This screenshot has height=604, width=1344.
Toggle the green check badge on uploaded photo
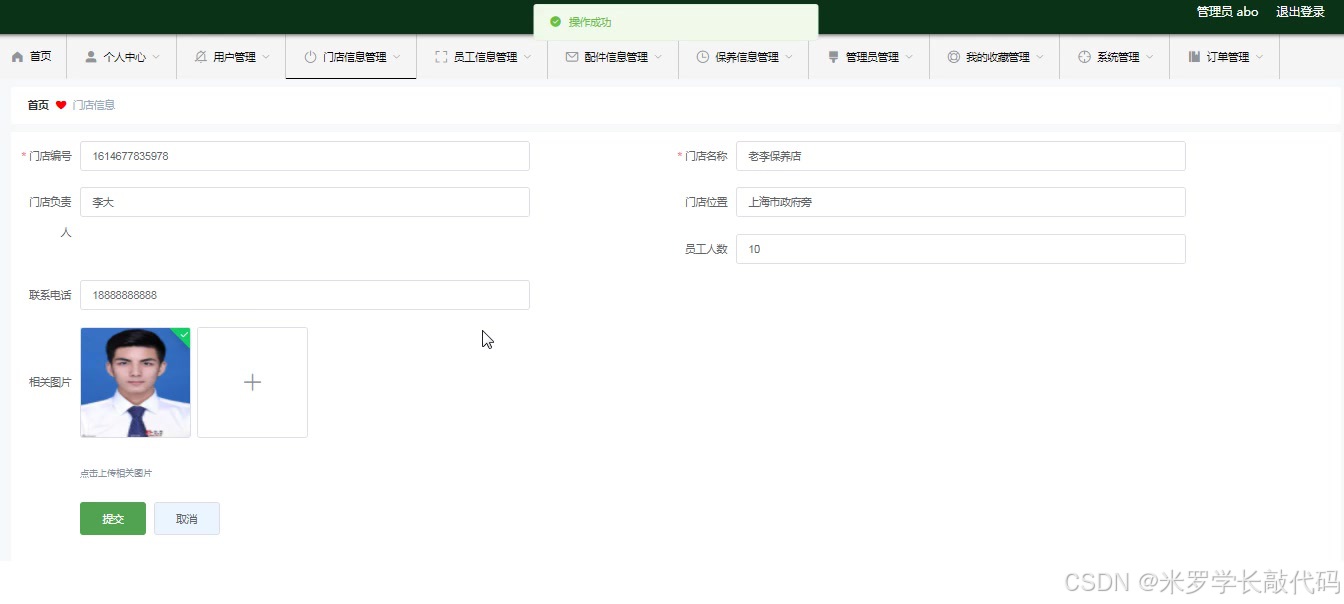183,333
